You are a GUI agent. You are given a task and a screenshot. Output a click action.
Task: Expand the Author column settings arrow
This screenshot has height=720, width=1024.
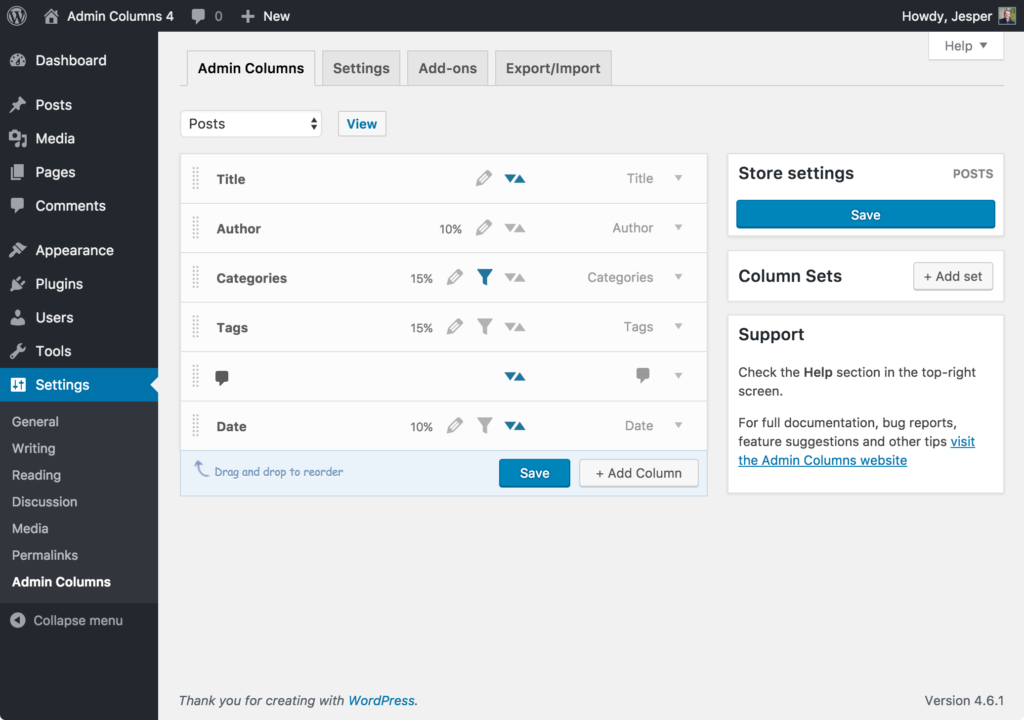point(679,227)
